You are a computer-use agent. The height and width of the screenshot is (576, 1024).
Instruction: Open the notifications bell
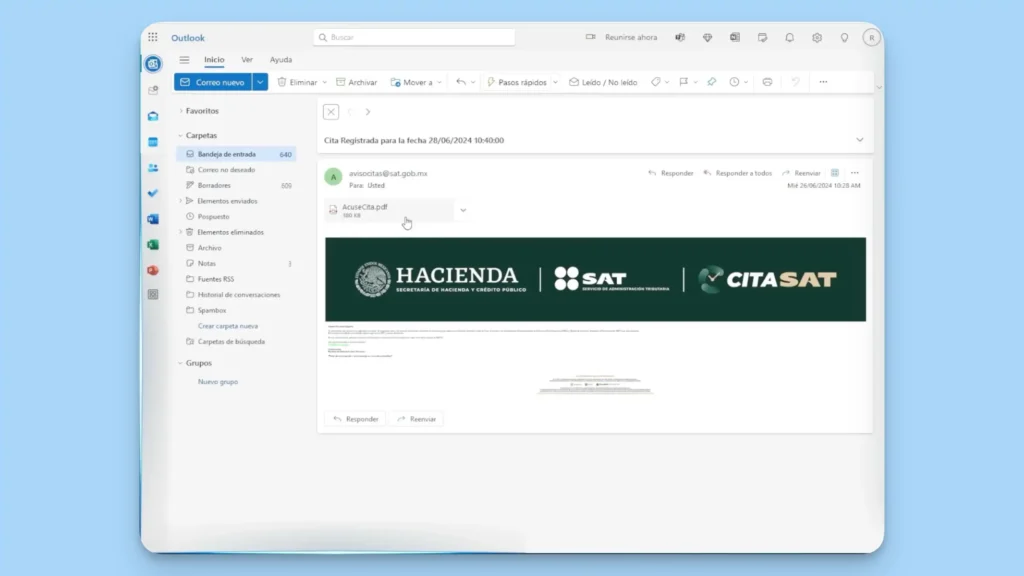click(x=790, y=37)
